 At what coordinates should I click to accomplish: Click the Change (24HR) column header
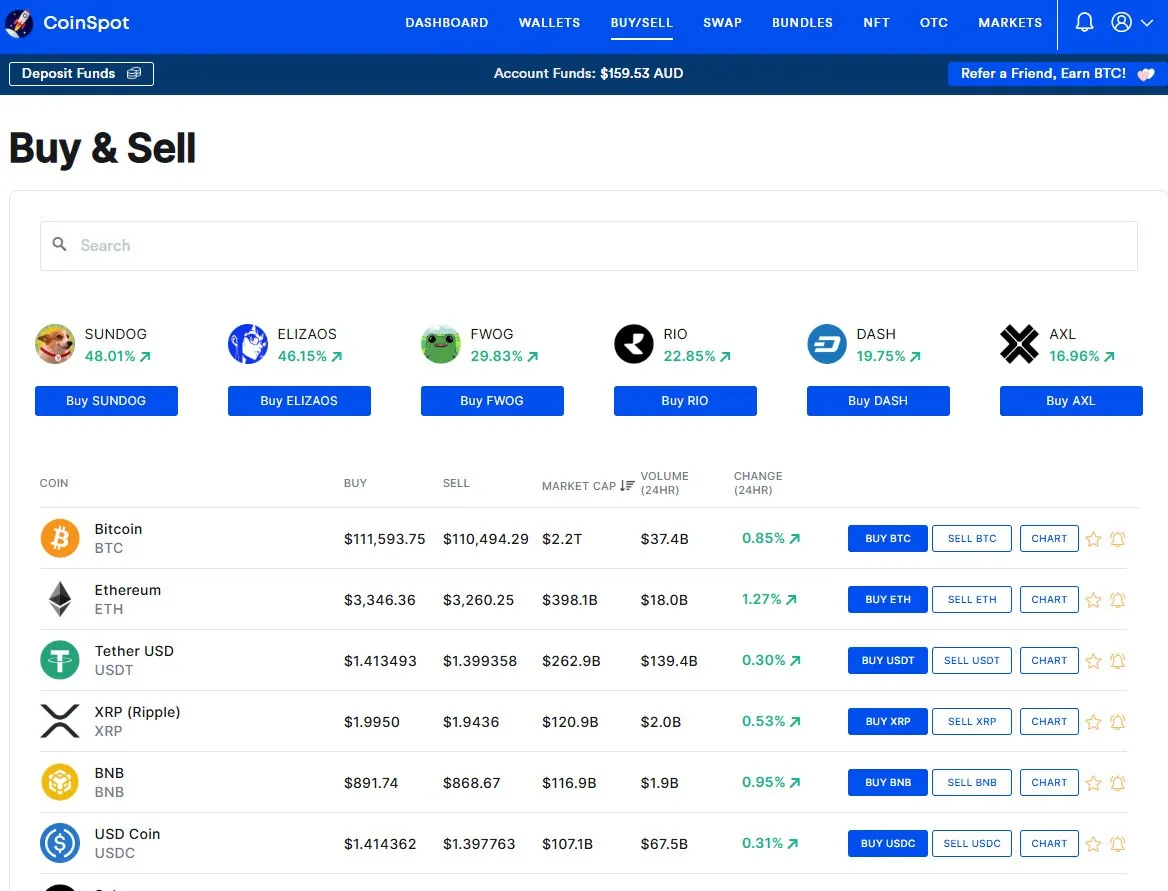(x=758, y=483)
